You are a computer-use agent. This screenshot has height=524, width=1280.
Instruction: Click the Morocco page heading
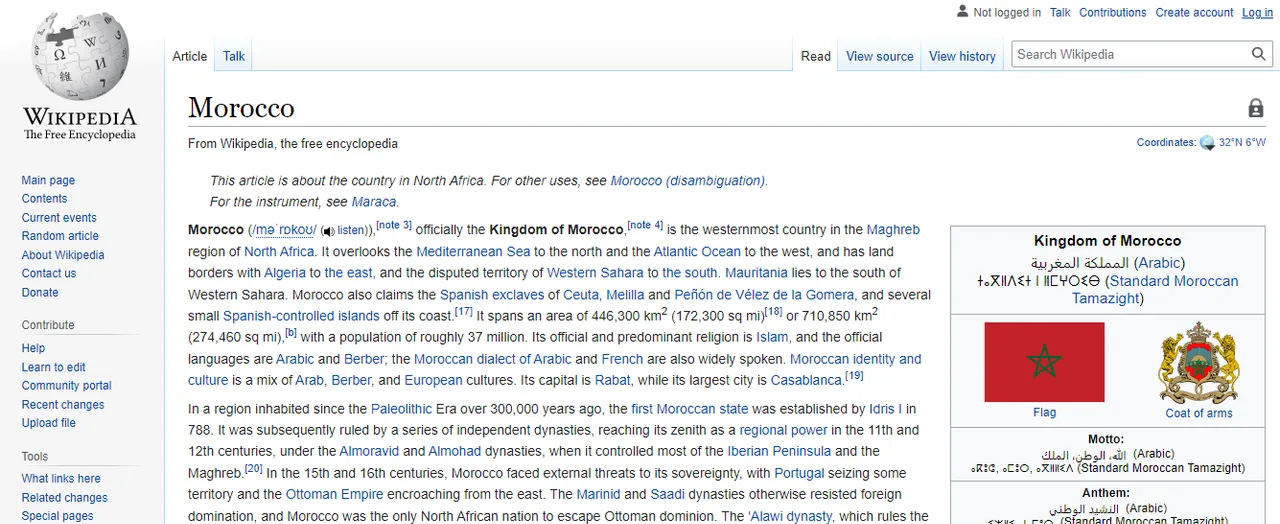pyautogui.click(x=241, y=108)
